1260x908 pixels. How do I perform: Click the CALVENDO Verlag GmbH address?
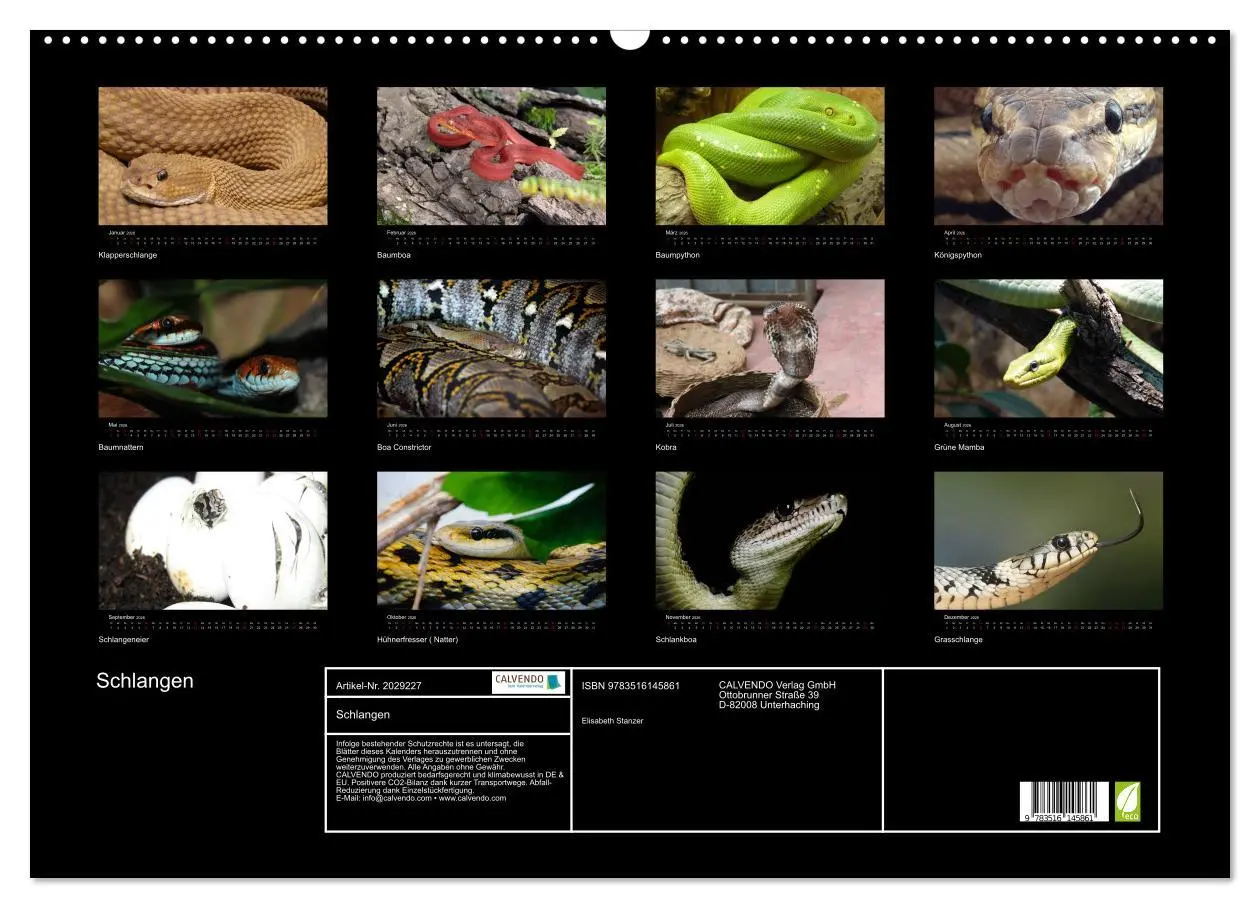tap(777, 695)
